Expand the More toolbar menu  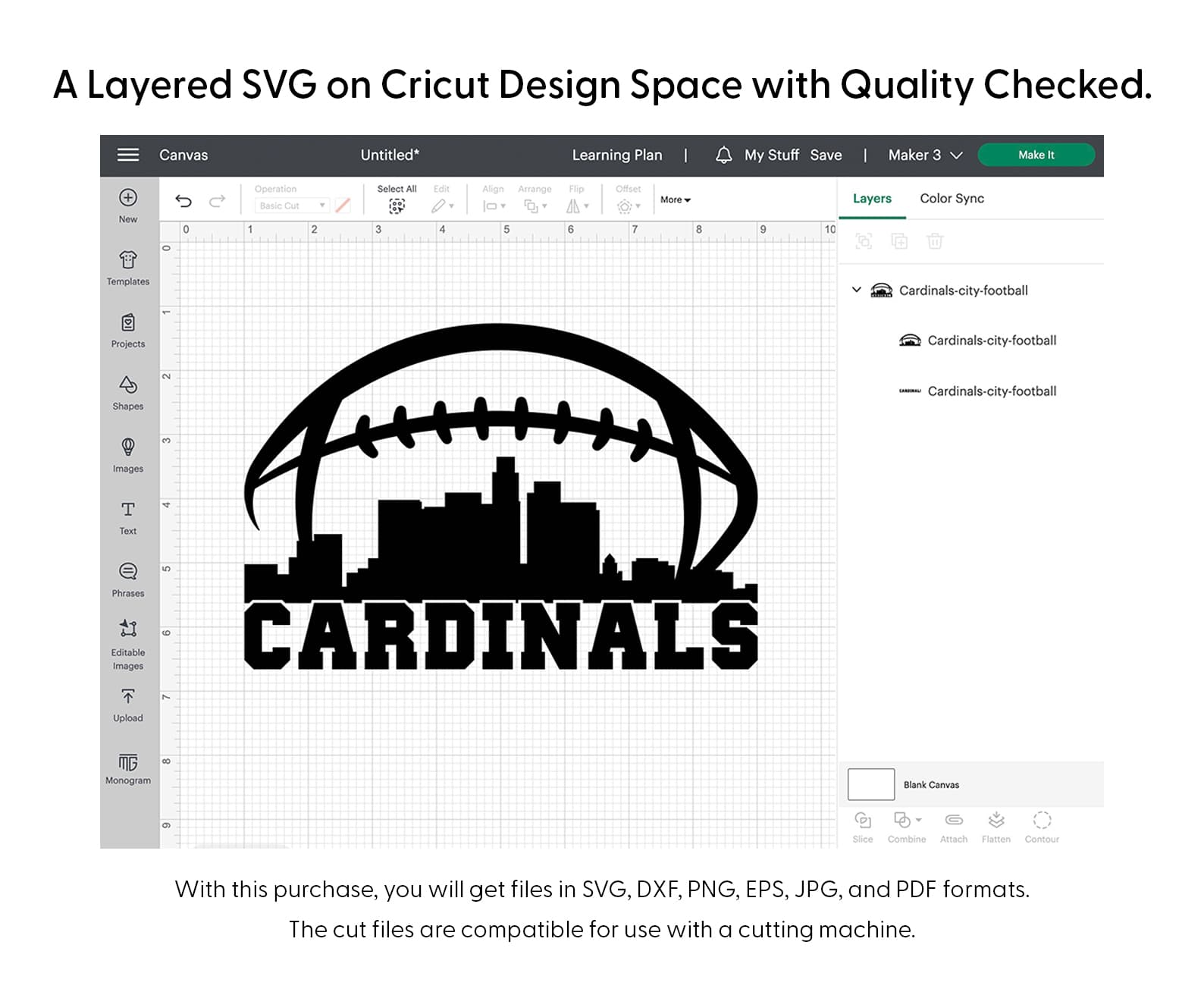675,200
